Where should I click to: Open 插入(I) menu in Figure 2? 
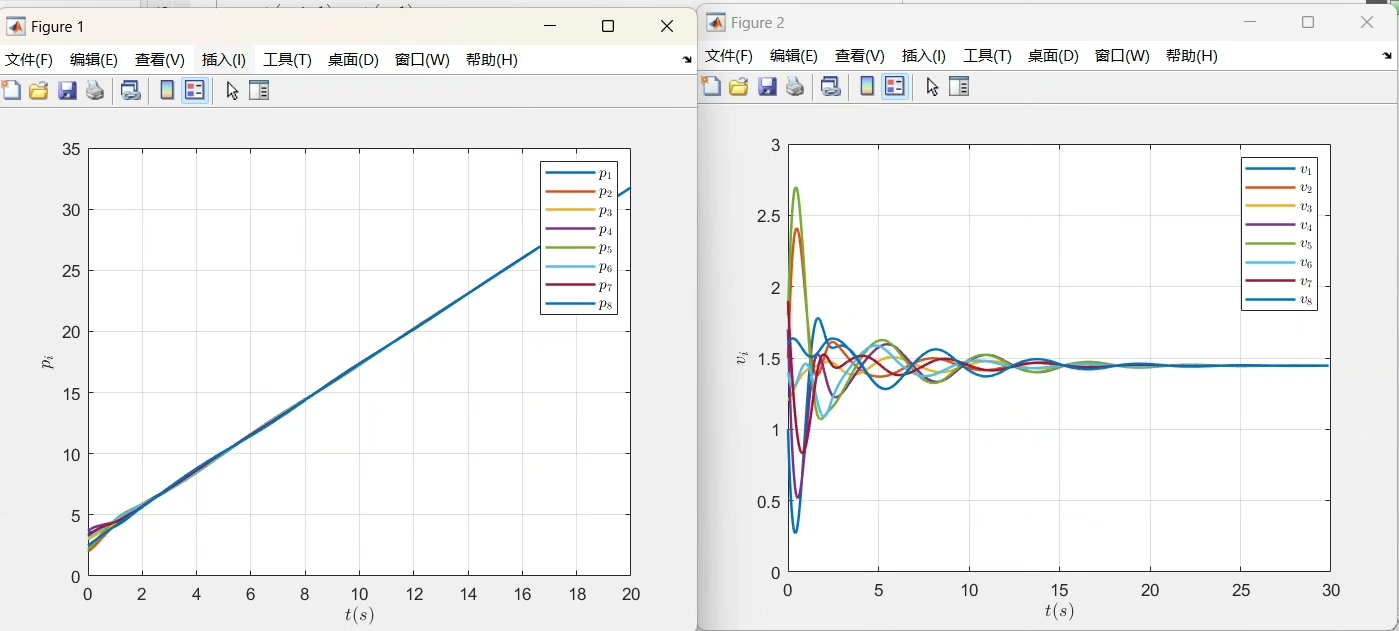coord(924,56)
